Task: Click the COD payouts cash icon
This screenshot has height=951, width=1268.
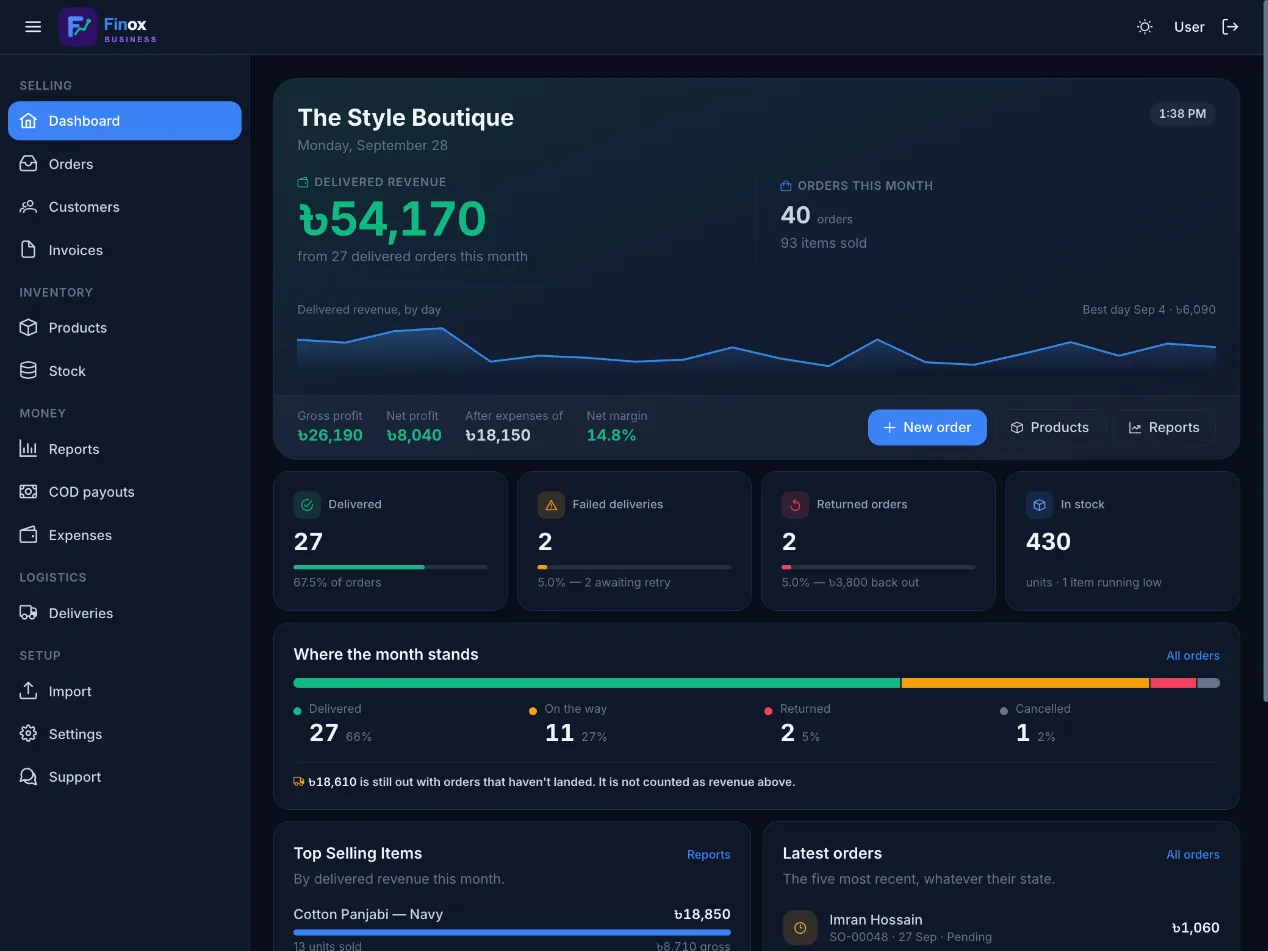Action: pyautogui.click(x=29, y=492)
